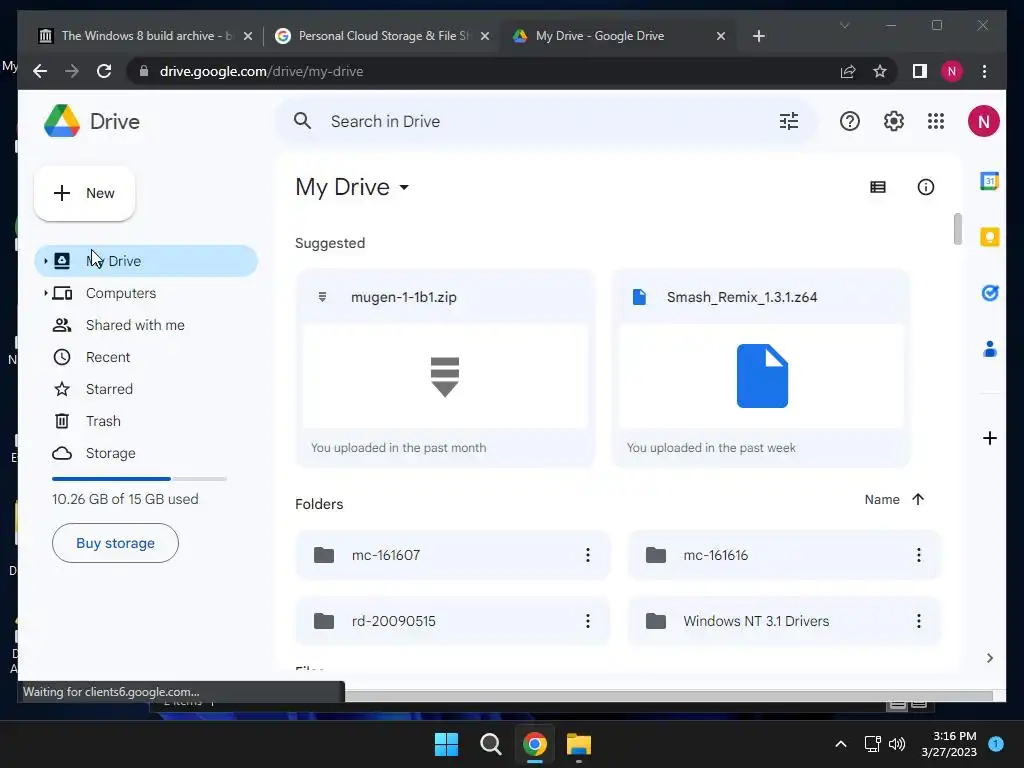Open Drive settings gear
This screenshot has height=768, width=1024.
coord(893,121)
